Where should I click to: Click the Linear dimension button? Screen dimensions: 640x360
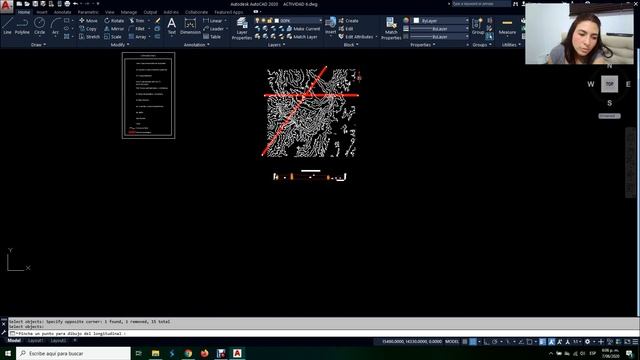[x=213, y=20]
